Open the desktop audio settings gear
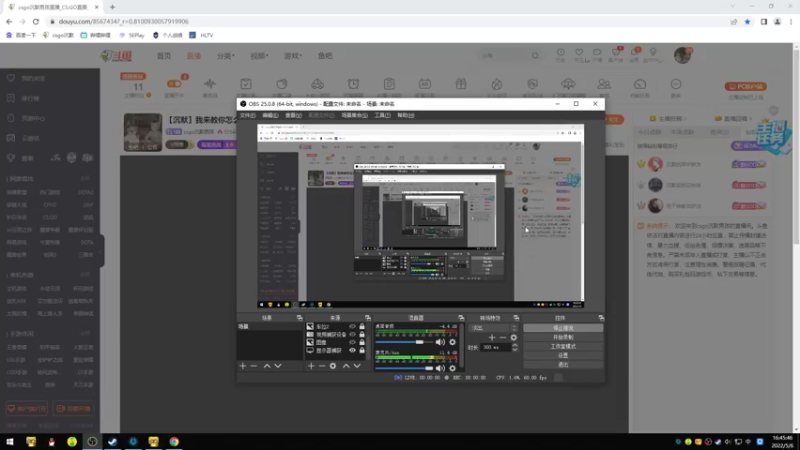 (x=452, y=342)
